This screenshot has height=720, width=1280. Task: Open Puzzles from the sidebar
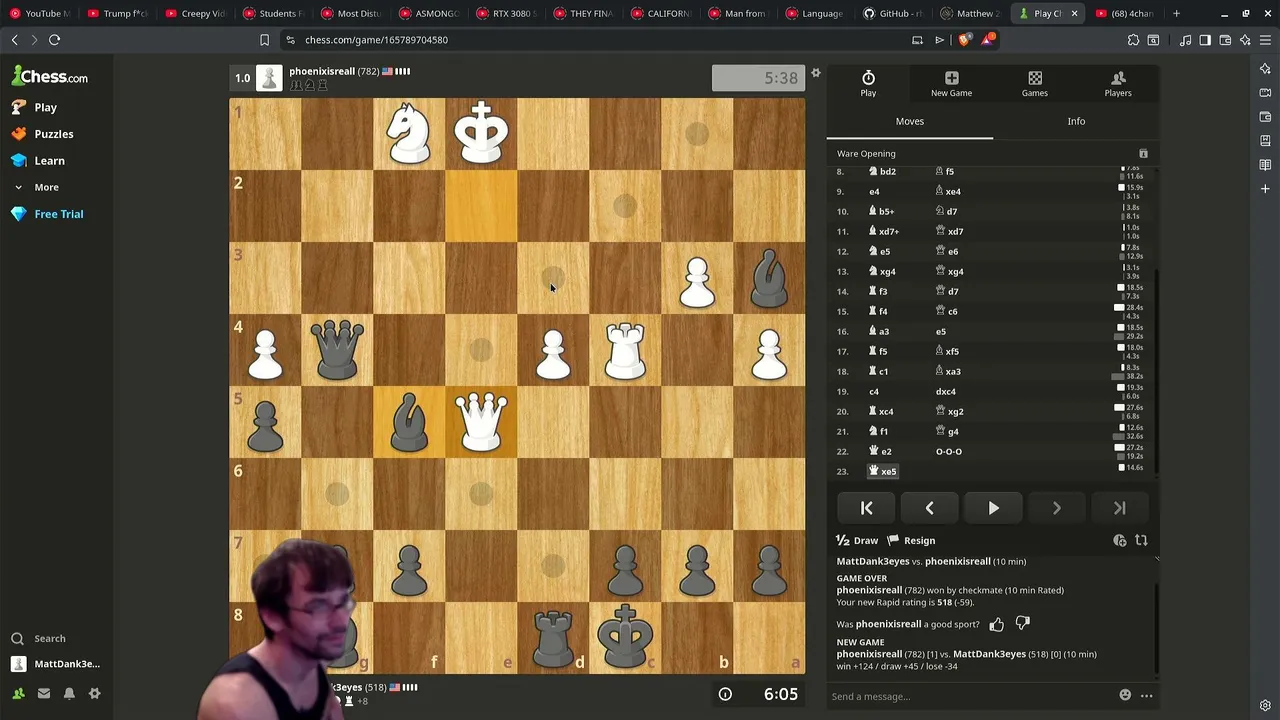pos(43,134)
